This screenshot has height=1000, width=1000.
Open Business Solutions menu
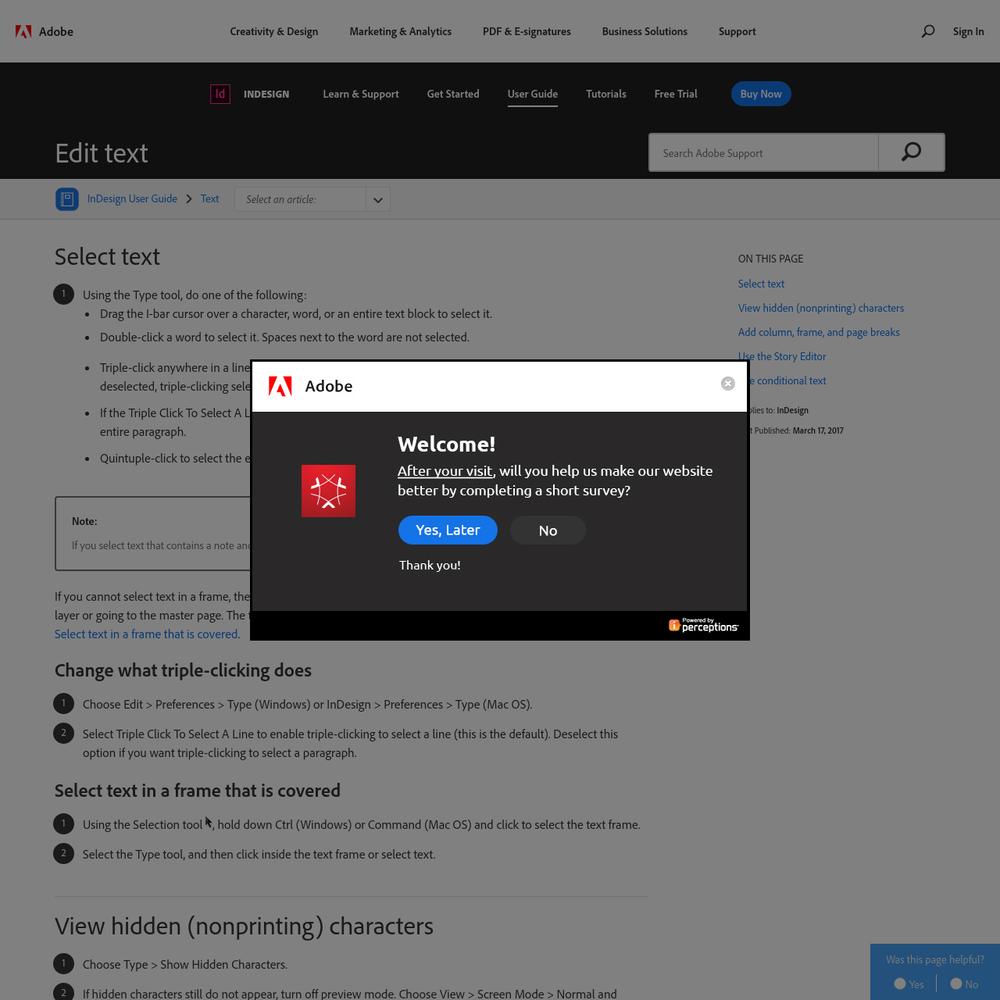point(644,31)
